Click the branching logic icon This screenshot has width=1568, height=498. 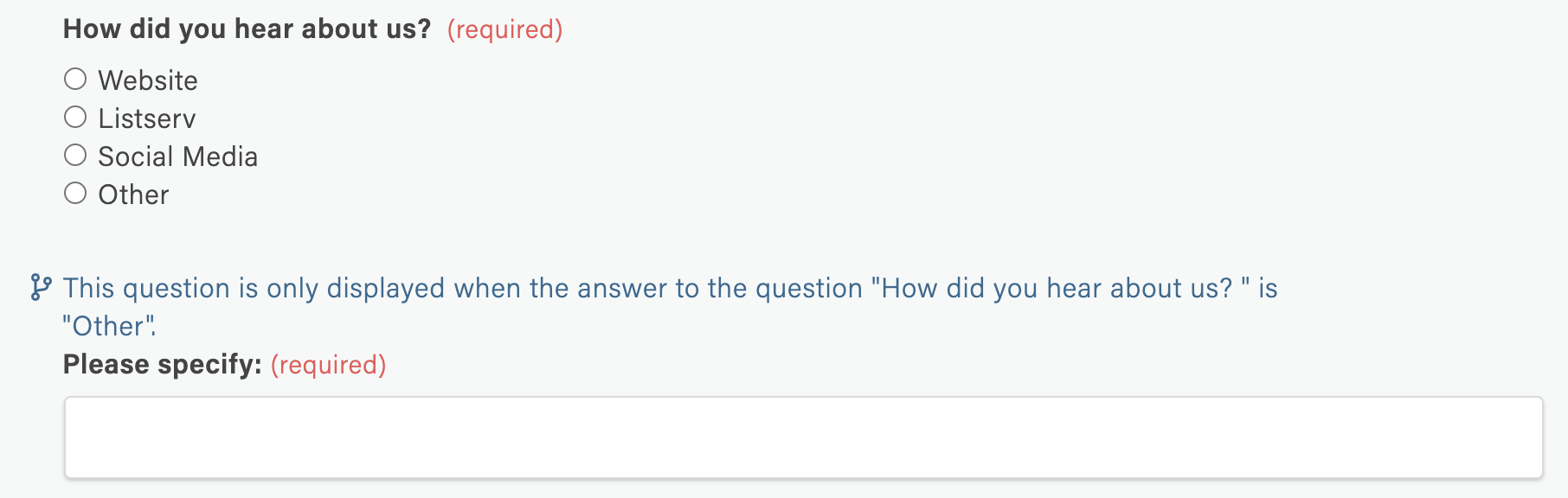coord(40,287)
